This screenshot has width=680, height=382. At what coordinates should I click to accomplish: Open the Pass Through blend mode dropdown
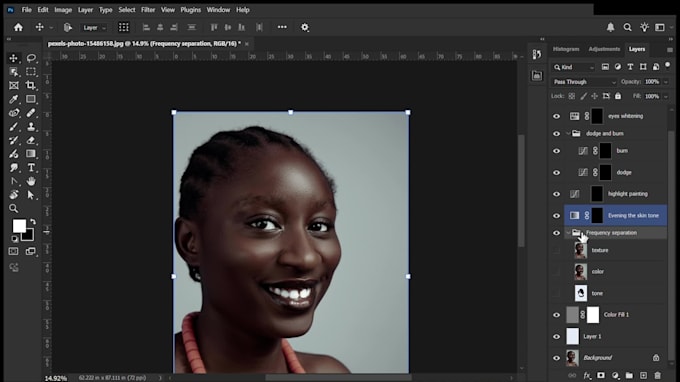pos(584,82)
